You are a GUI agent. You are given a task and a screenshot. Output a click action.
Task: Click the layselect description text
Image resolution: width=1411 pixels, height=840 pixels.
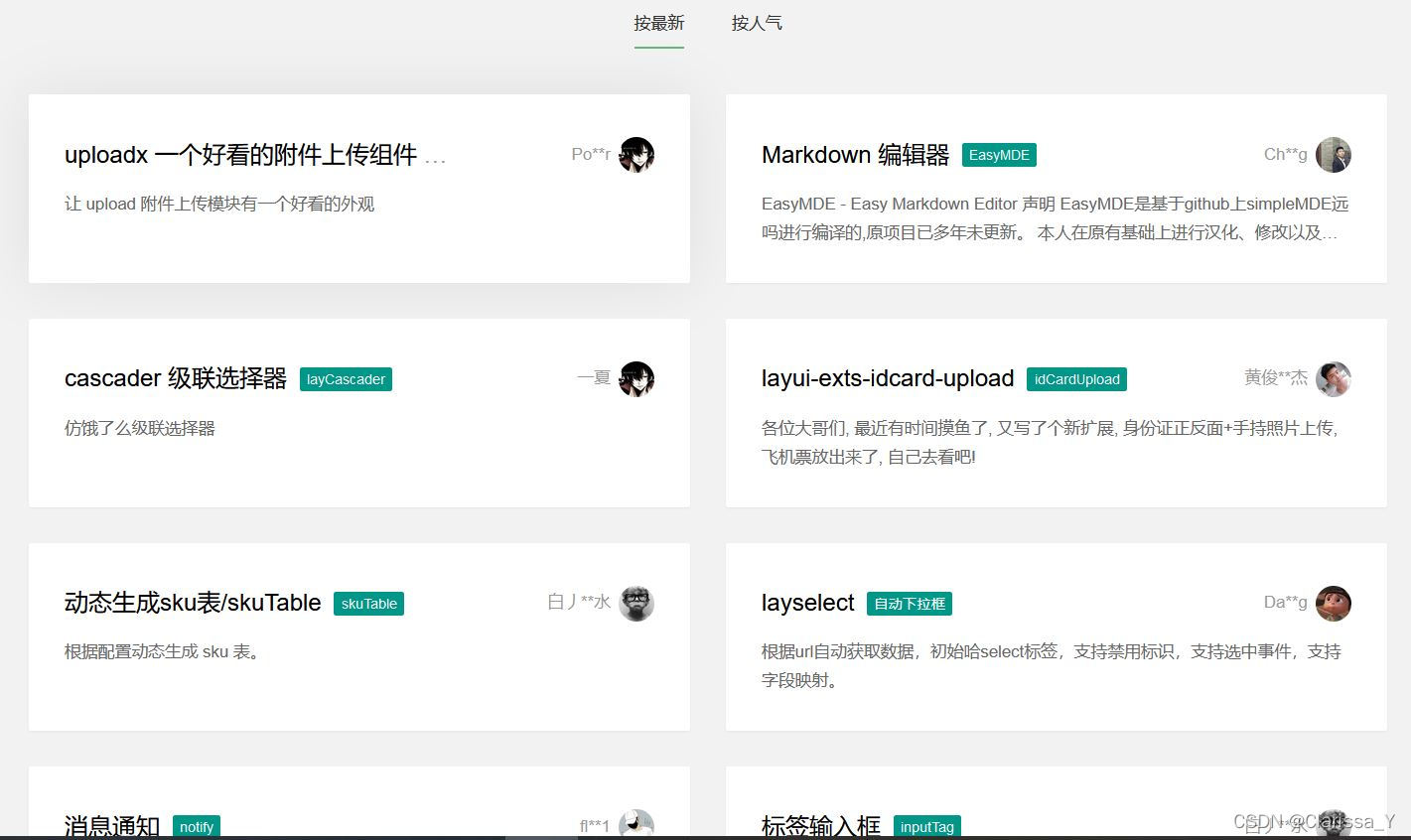(1051, 665)
